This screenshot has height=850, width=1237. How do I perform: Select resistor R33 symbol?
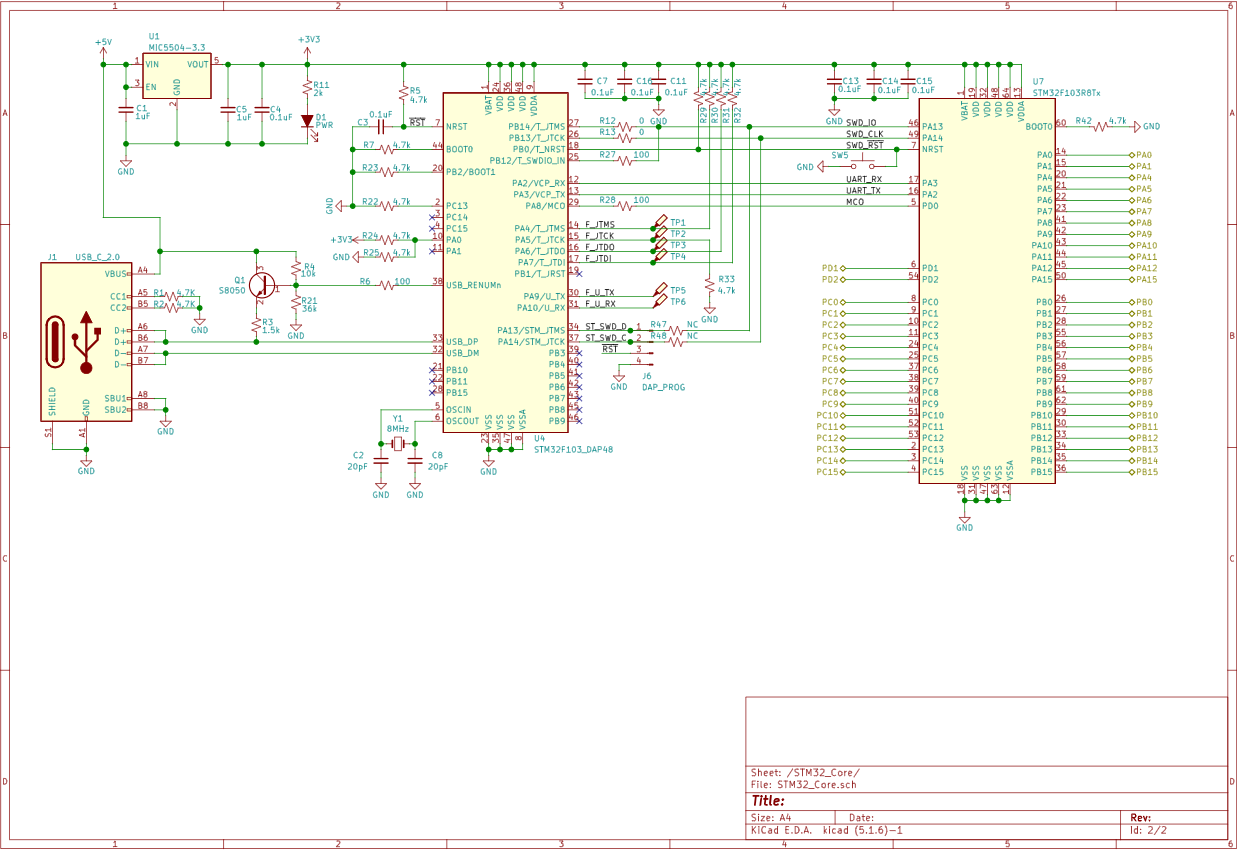tap(709, 284)
